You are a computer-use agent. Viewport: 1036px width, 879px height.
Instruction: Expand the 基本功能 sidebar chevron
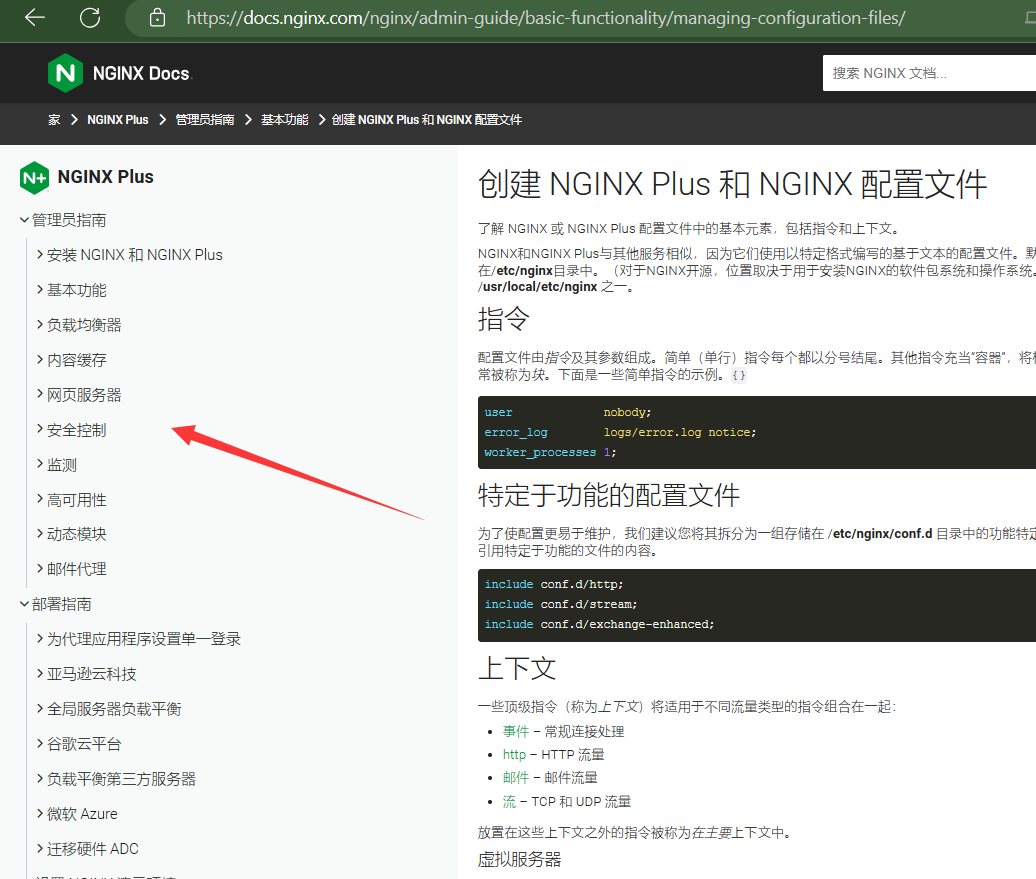(x=40, y=289)
